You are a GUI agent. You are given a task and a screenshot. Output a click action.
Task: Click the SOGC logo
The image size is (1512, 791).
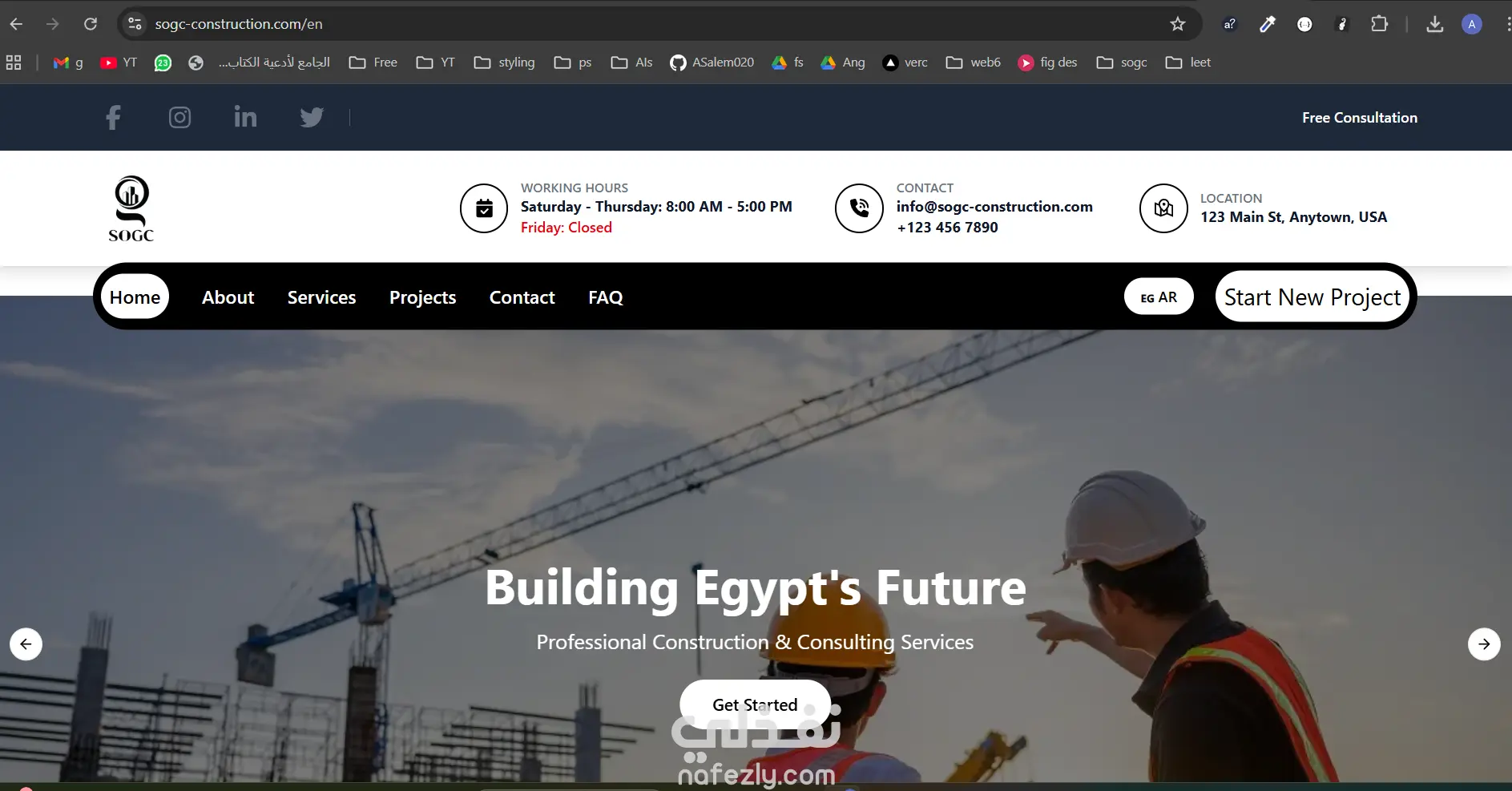tap(131, 208)
